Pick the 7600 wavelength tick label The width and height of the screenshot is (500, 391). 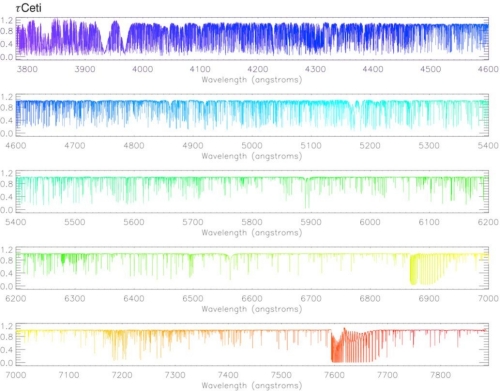334,375
